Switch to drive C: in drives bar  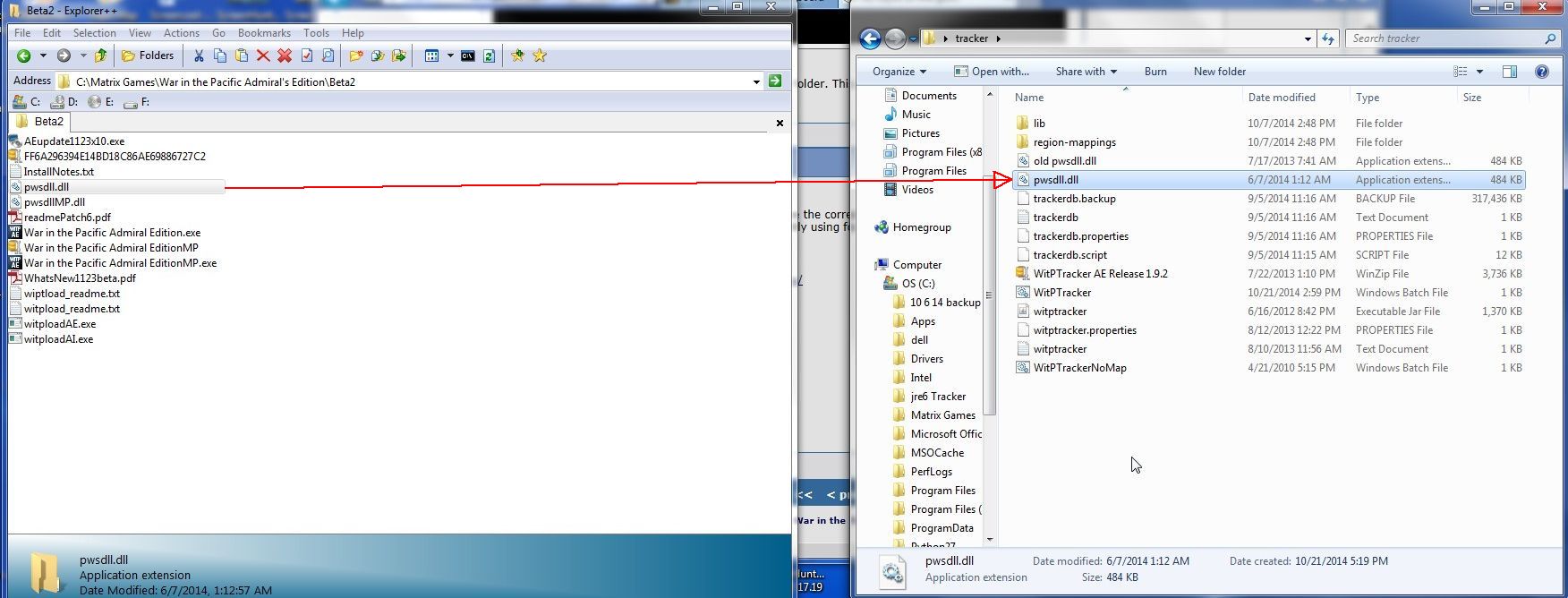pos(26,102)
